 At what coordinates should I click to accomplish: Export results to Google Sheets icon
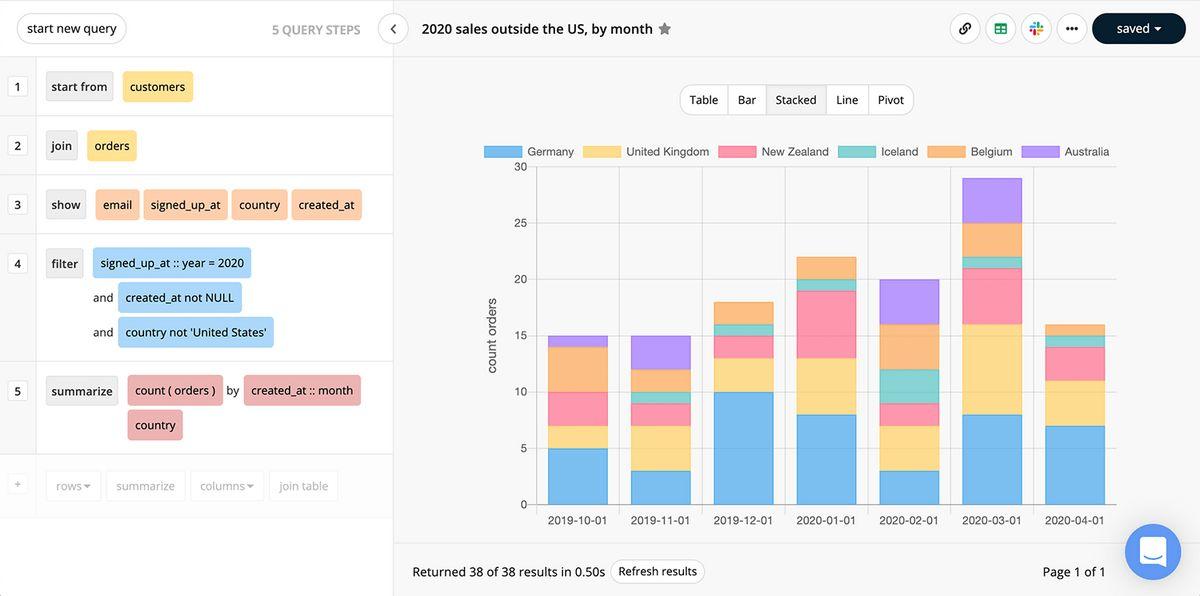point(1000,29)
